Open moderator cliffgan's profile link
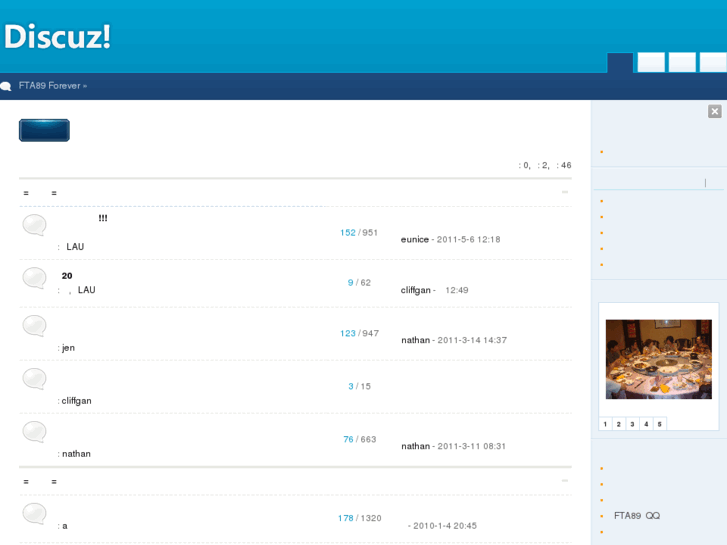Screen dimensions: 727x545 pyautogui.click(x=77, y=401)
